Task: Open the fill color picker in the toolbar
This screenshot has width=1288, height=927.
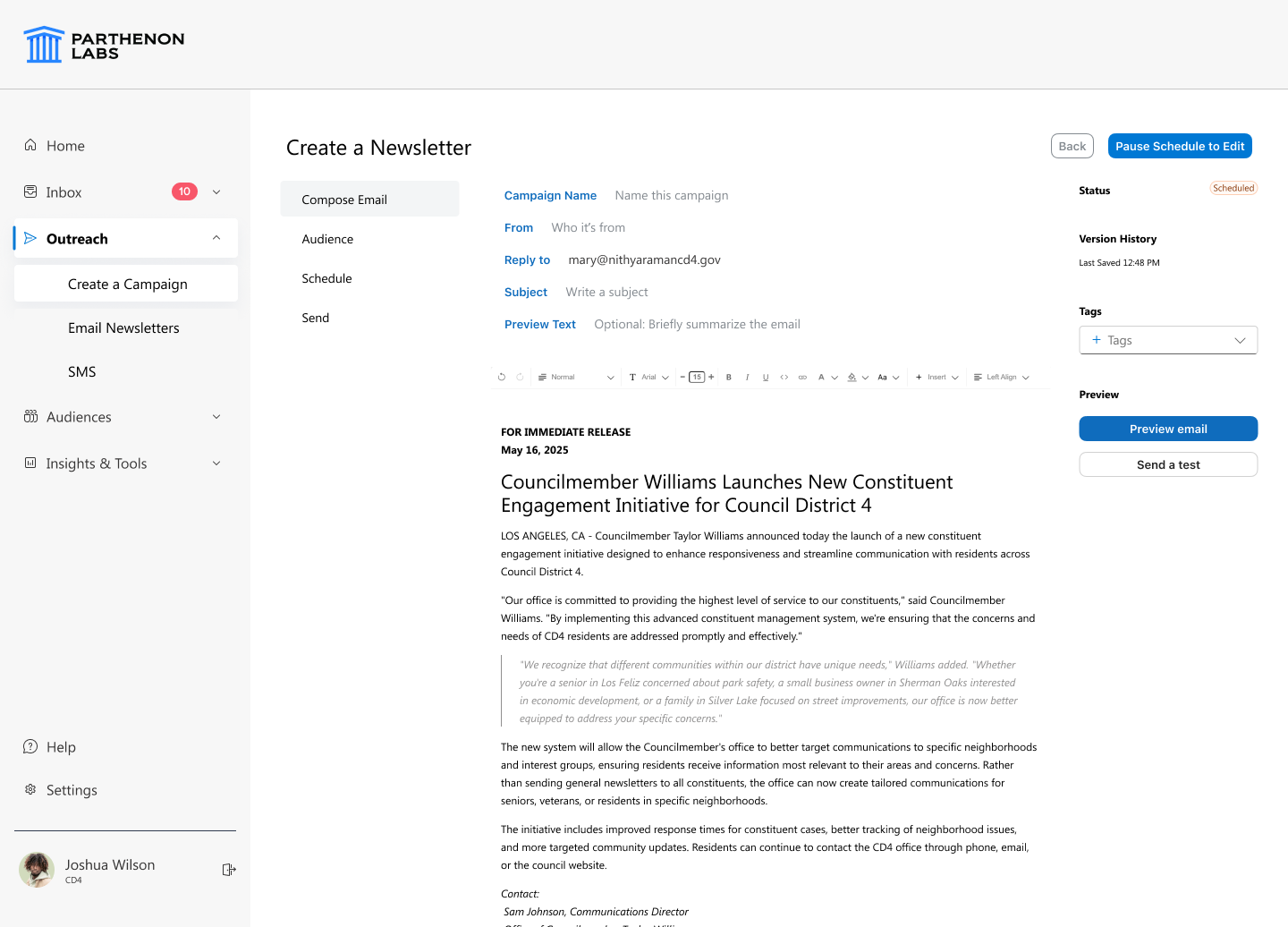Action: point(858,378)
